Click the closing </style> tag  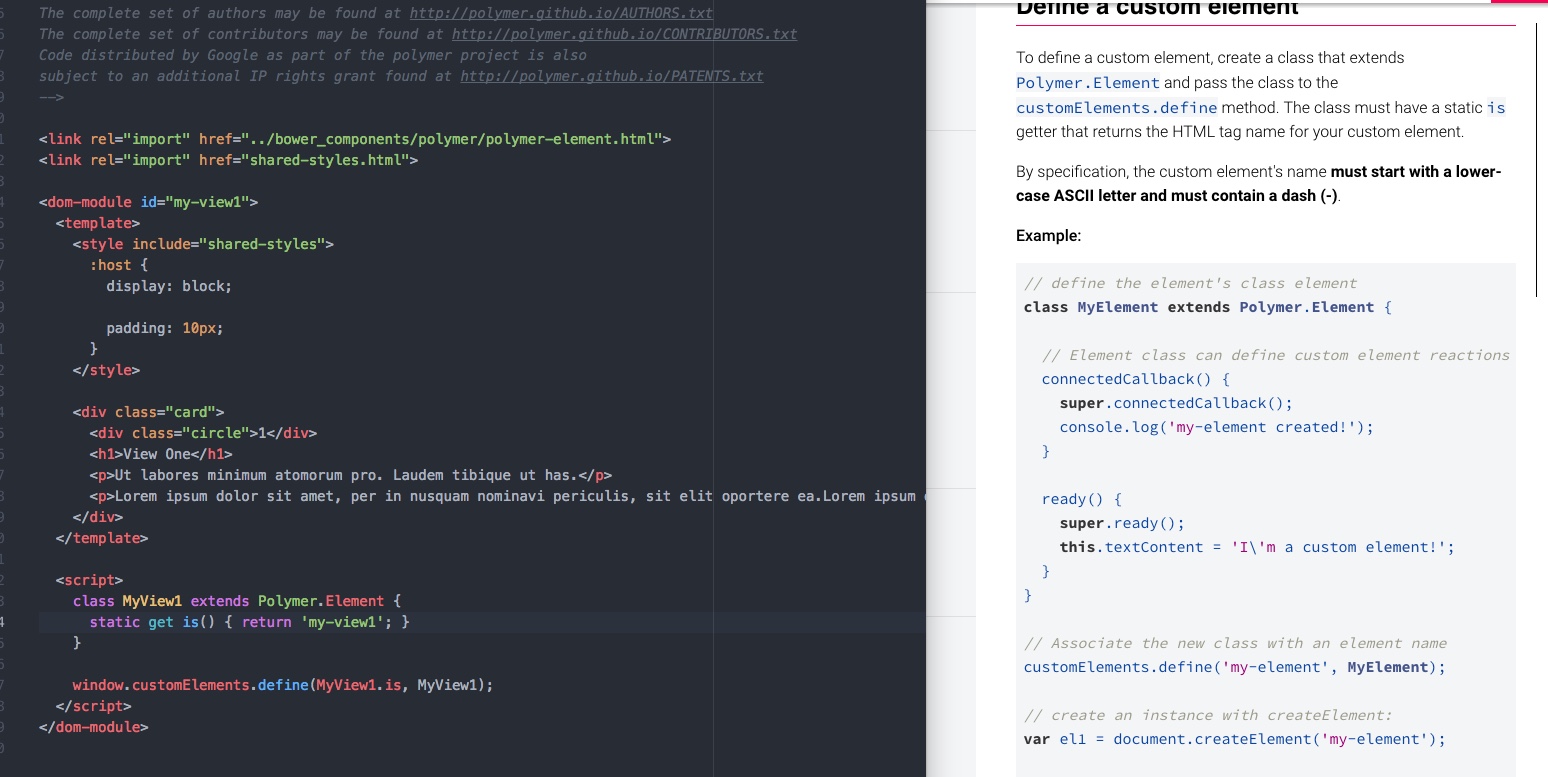pos(106,370)
